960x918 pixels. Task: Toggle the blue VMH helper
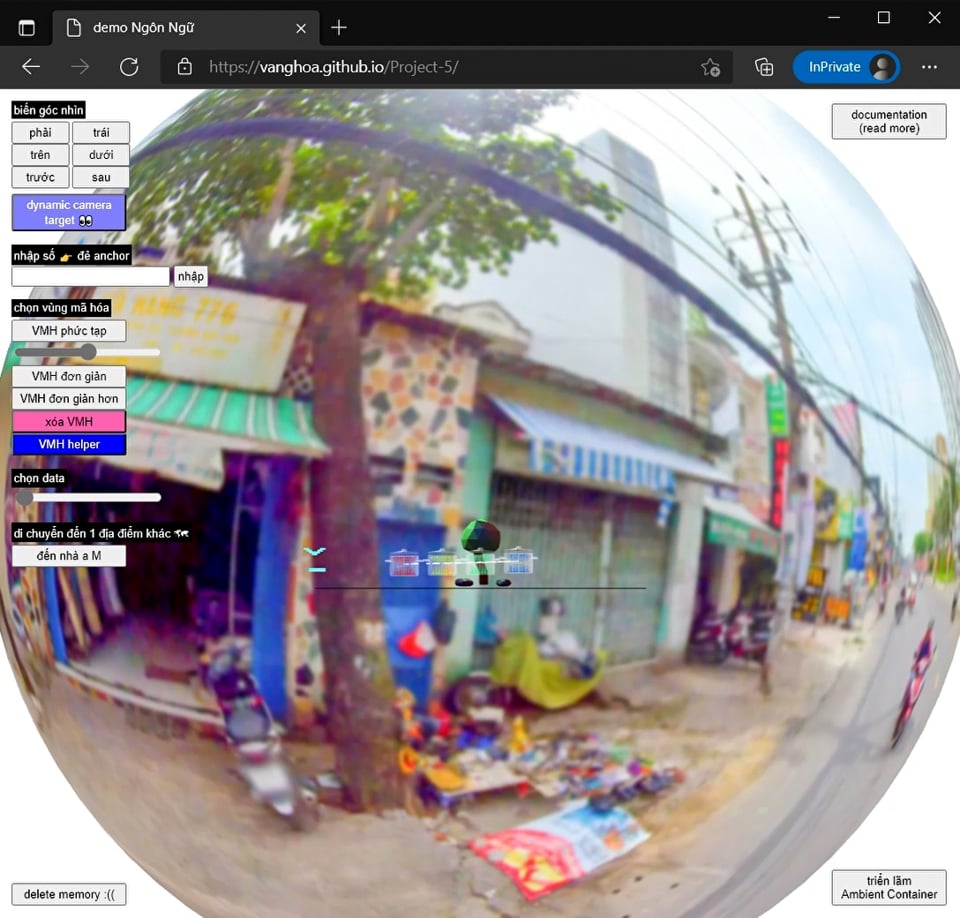click(x=69, y=444)
